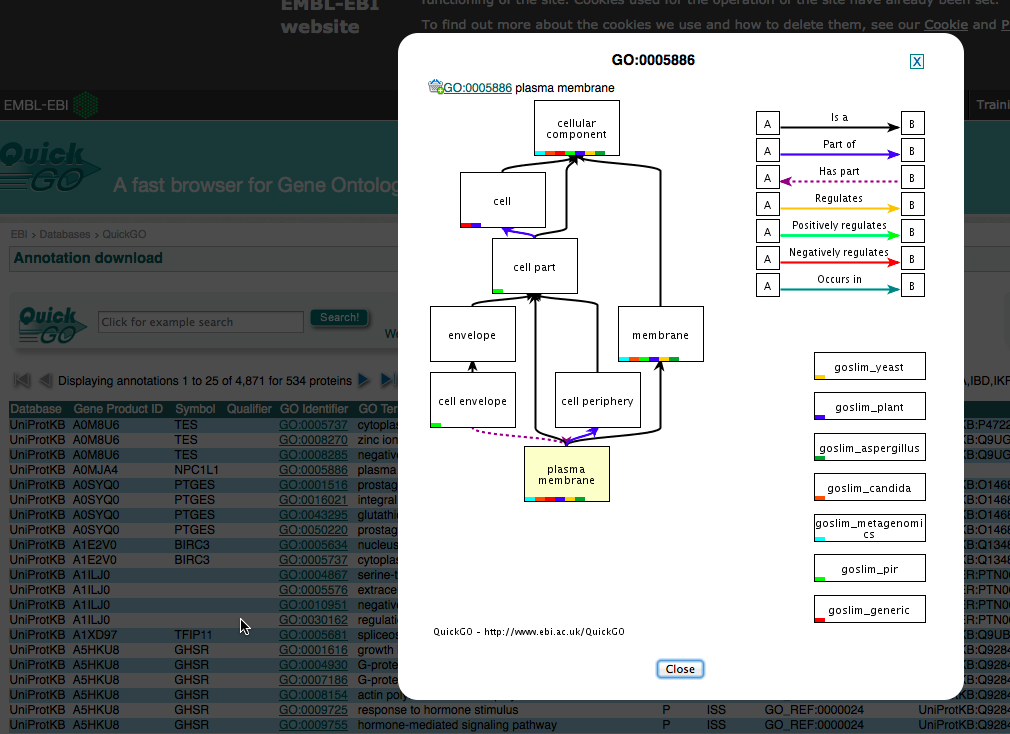This screenshot has width=1010, height=734.
Task: Click the goslim_yeast legend box
Action: click(870, 366)
